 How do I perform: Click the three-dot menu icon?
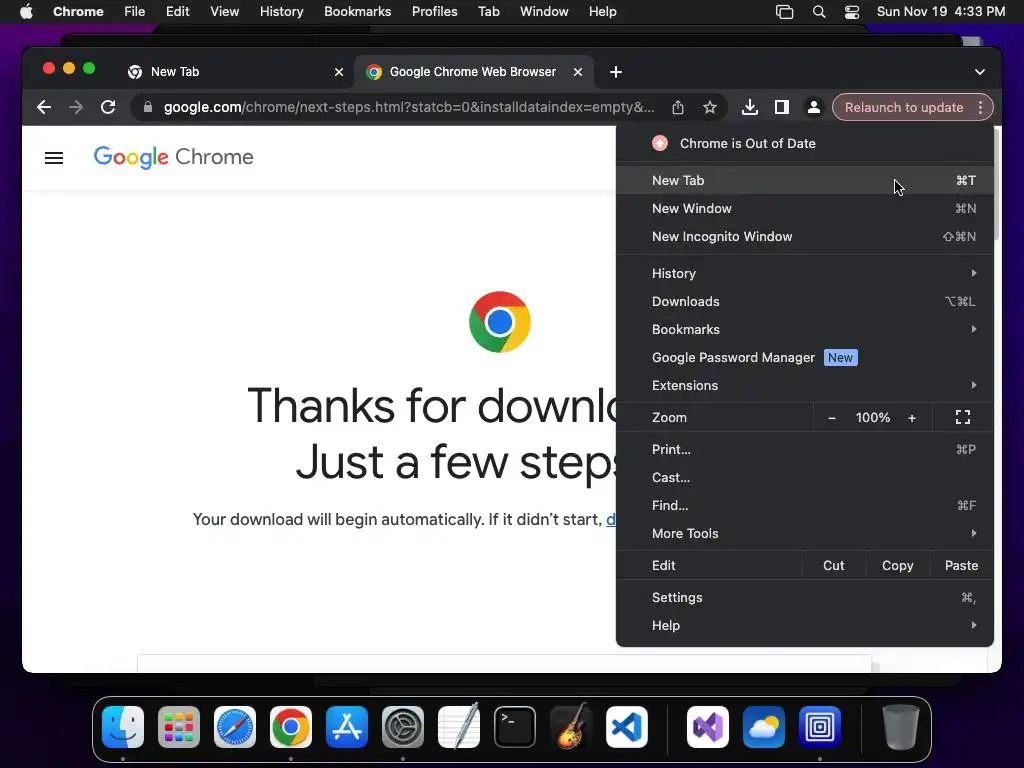[x=980, y=107]
